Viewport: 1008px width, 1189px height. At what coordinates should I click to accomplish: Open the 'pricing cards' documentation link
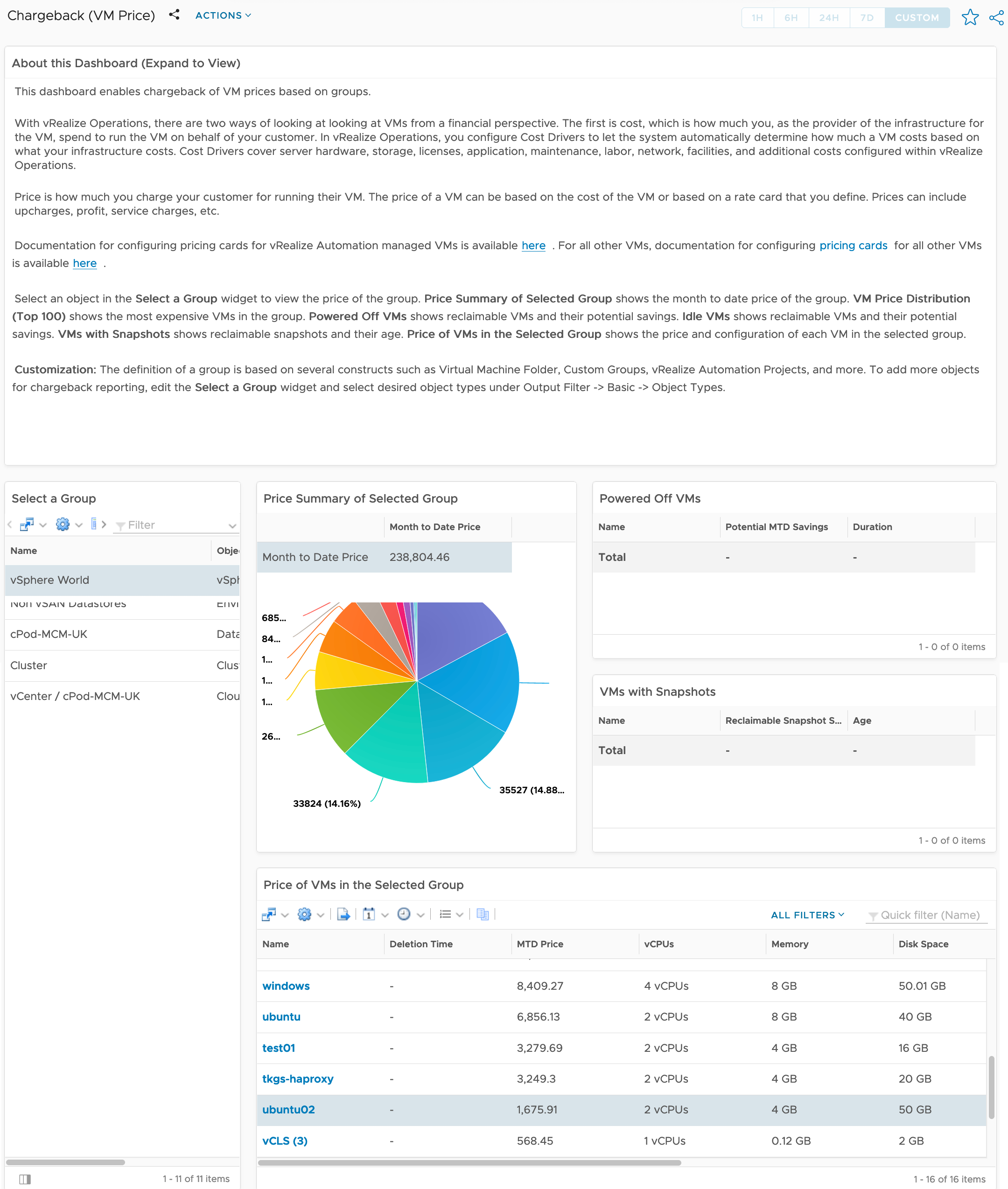[853, 245]
